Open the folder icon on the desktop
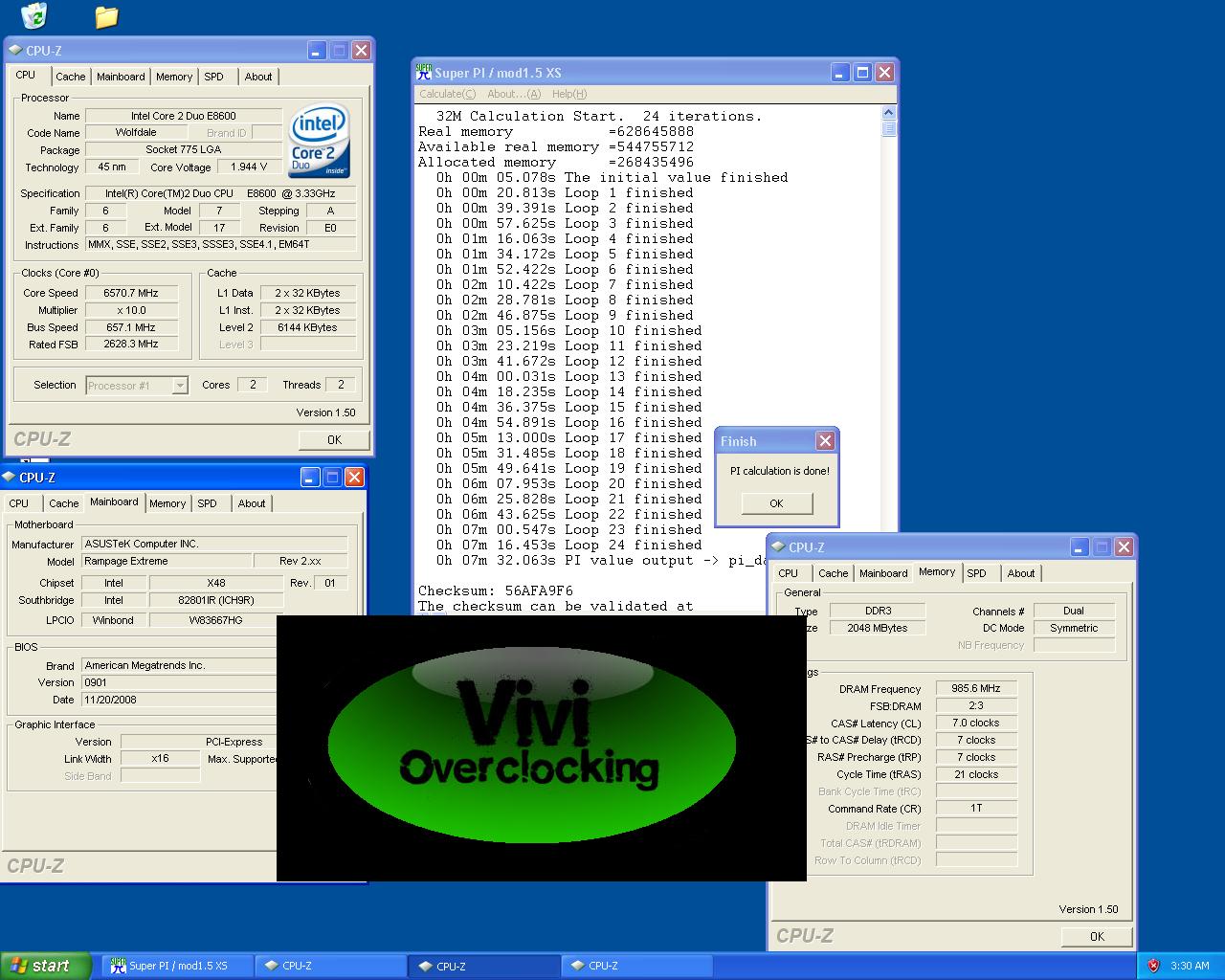 [106, 16]
